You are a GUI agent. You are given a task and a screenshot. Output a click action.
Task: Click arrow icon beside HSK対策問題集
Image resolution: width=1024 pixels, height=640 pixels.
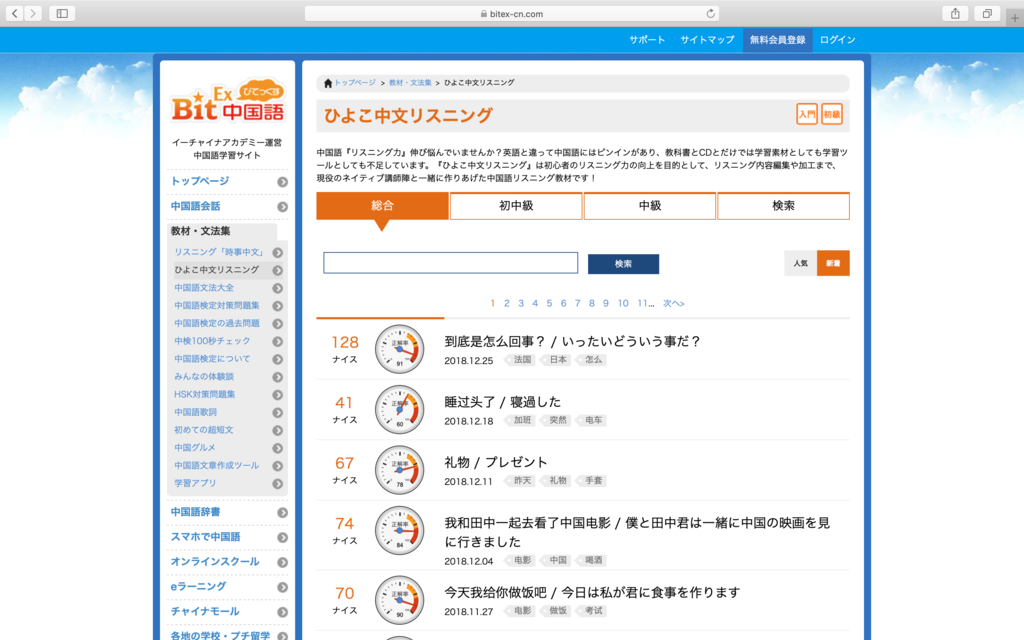click(x=278, y=394)
